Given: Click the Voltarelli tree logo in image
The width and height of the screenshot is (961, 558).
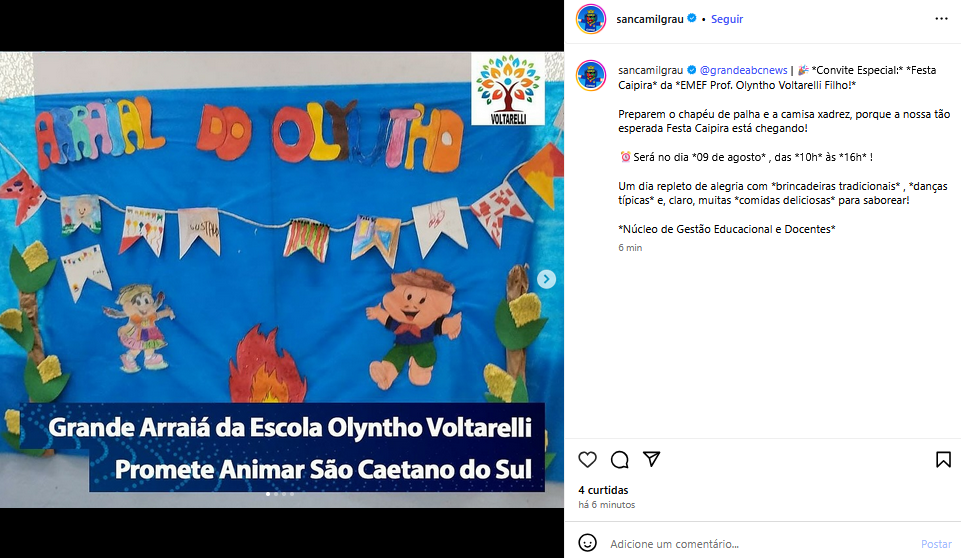Looking at the screenshot, I should point(508,88).
